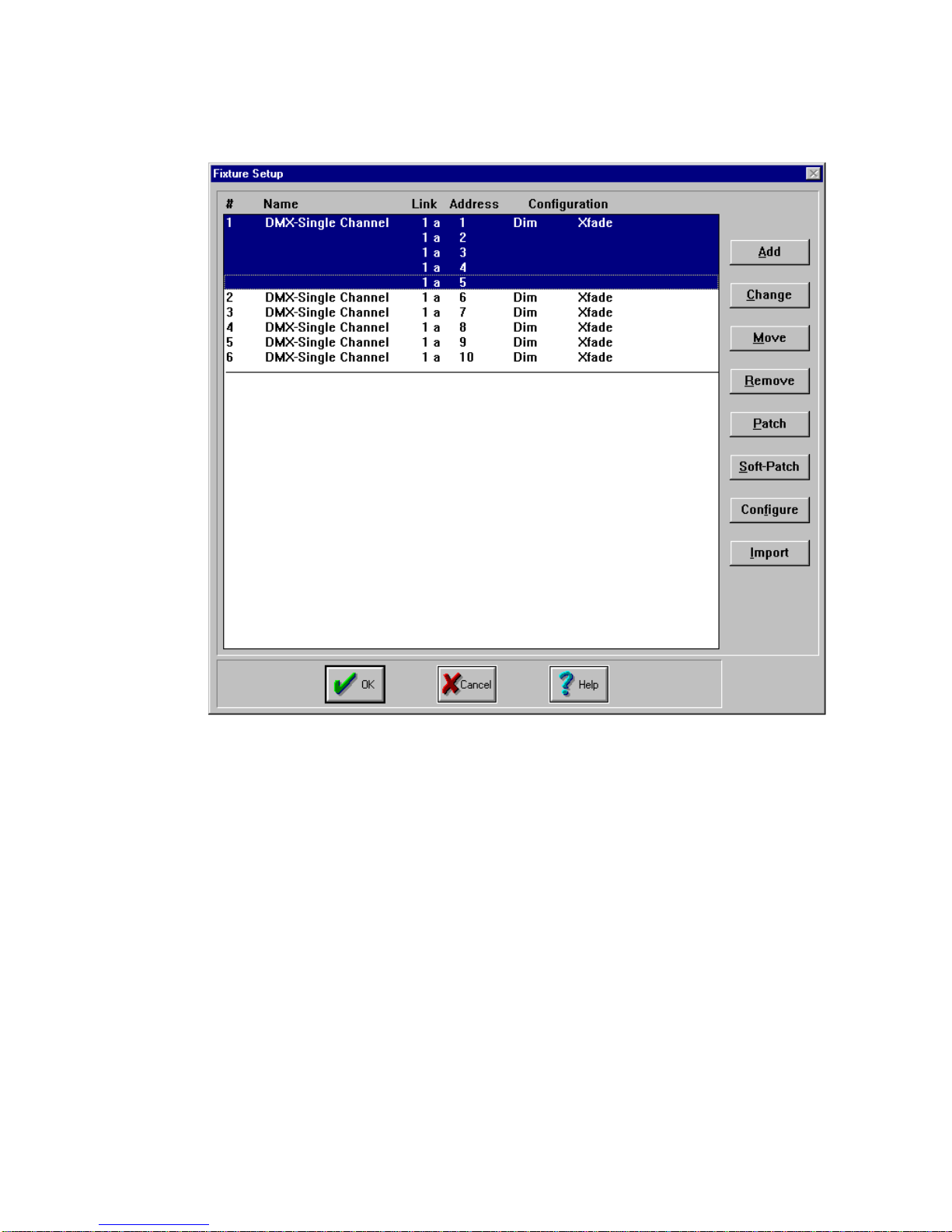The width and height of the screenshot is (952, 1232).
Task: Select fixture 4 at address 8
Action: pos(471,327)
